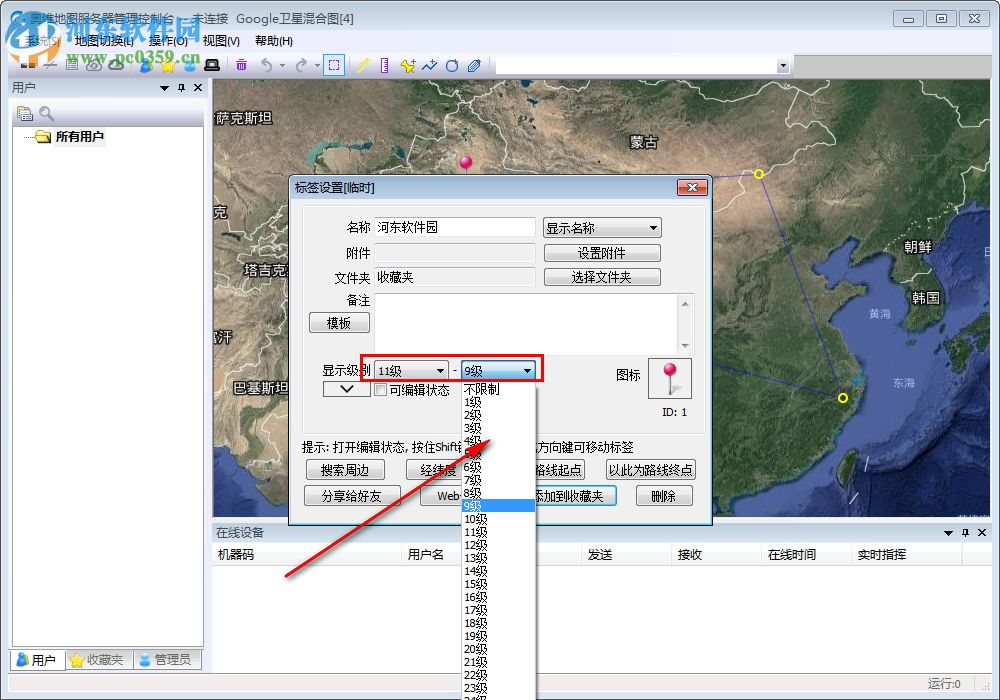Image resolution: width=1000 pixels, height=700 pixels.
Task: Click the 选择文件夹 button
Action: (601, 277)
